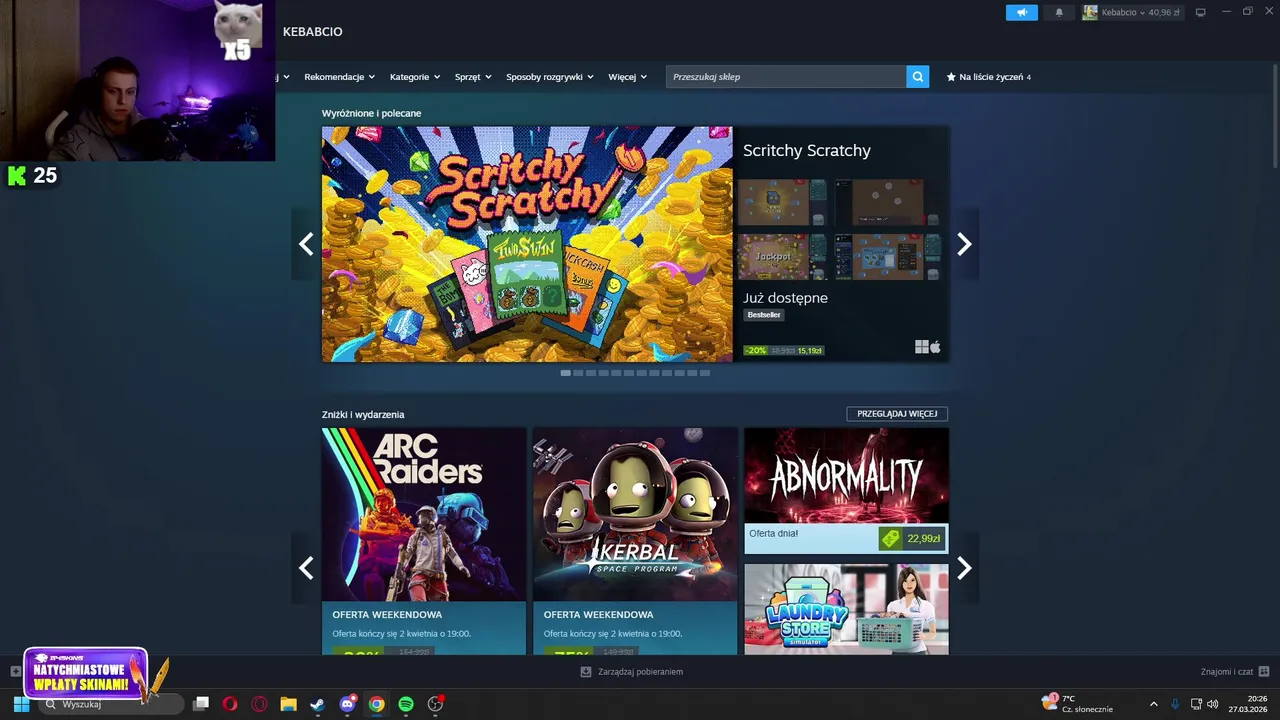Viewport: 1280px width, 720px height.
Task: Click the microphone tray icon
Action: point(1175,704)
